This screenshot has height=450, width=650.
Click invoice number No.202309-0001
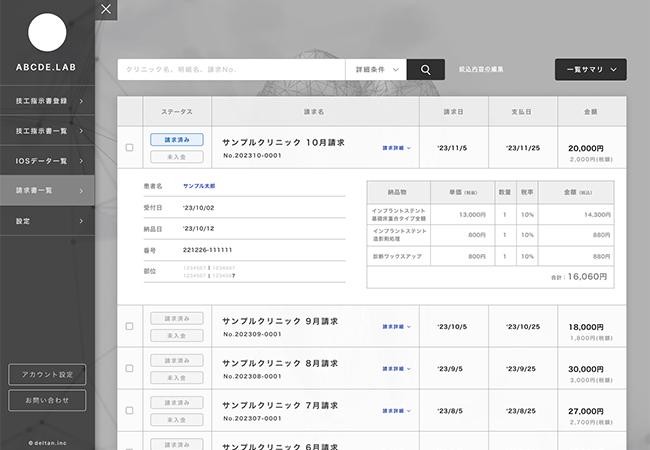coord(252,334)
